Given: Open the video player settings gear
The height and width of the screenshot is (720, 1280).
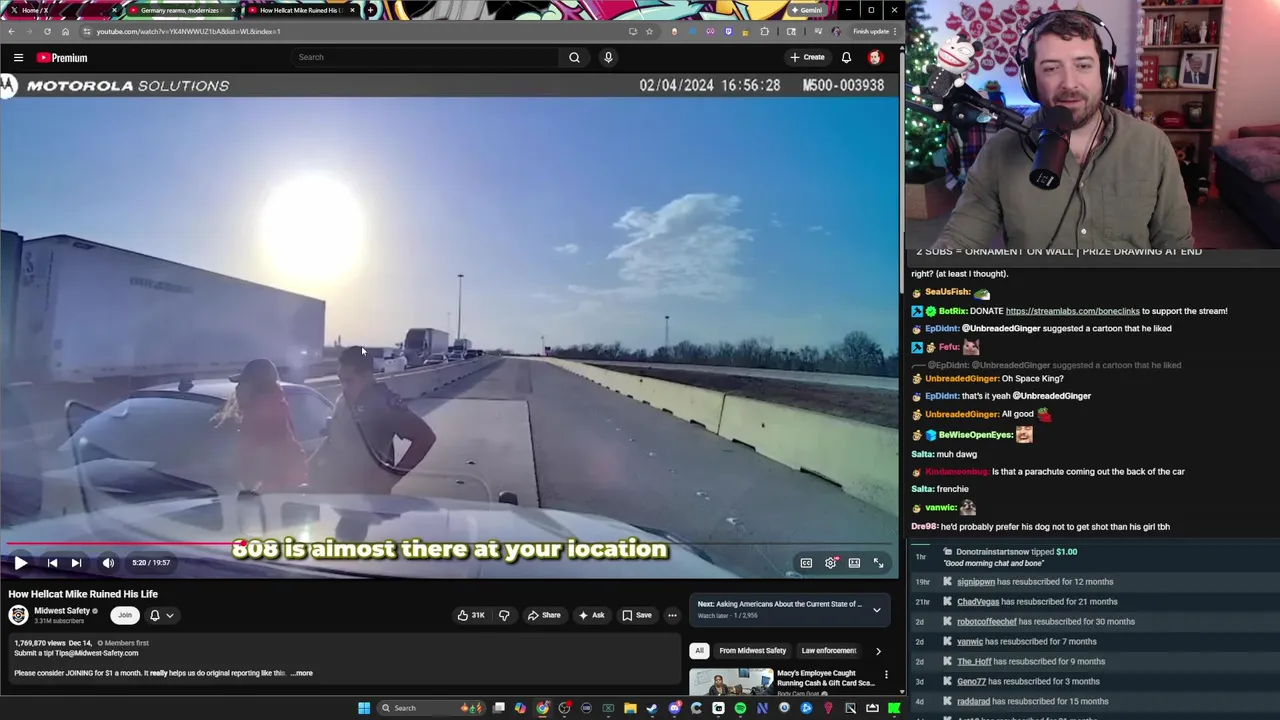Looking at the screenshot, I should click(x=830, y=563).
